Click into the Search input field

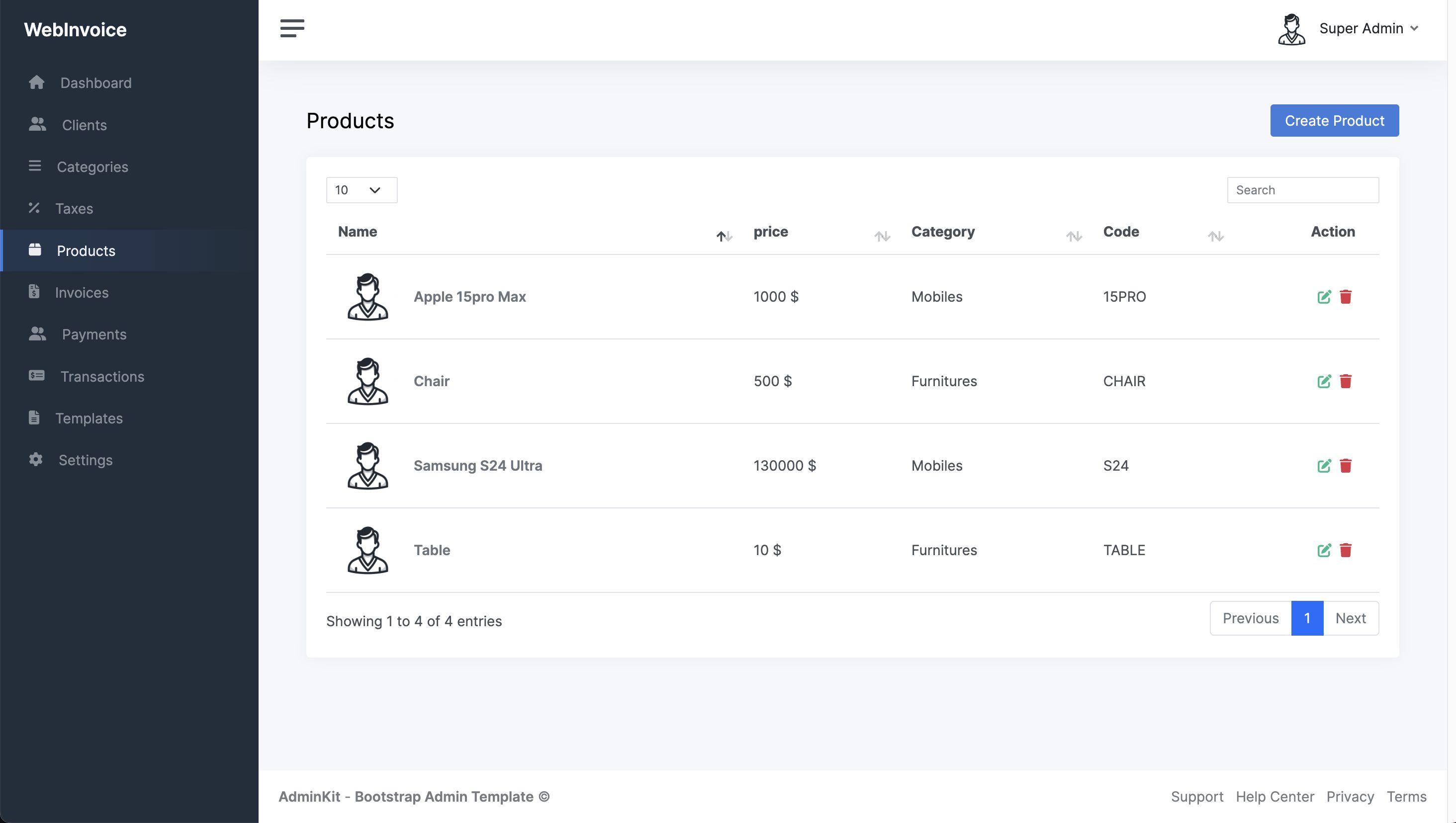point(1302,190)
